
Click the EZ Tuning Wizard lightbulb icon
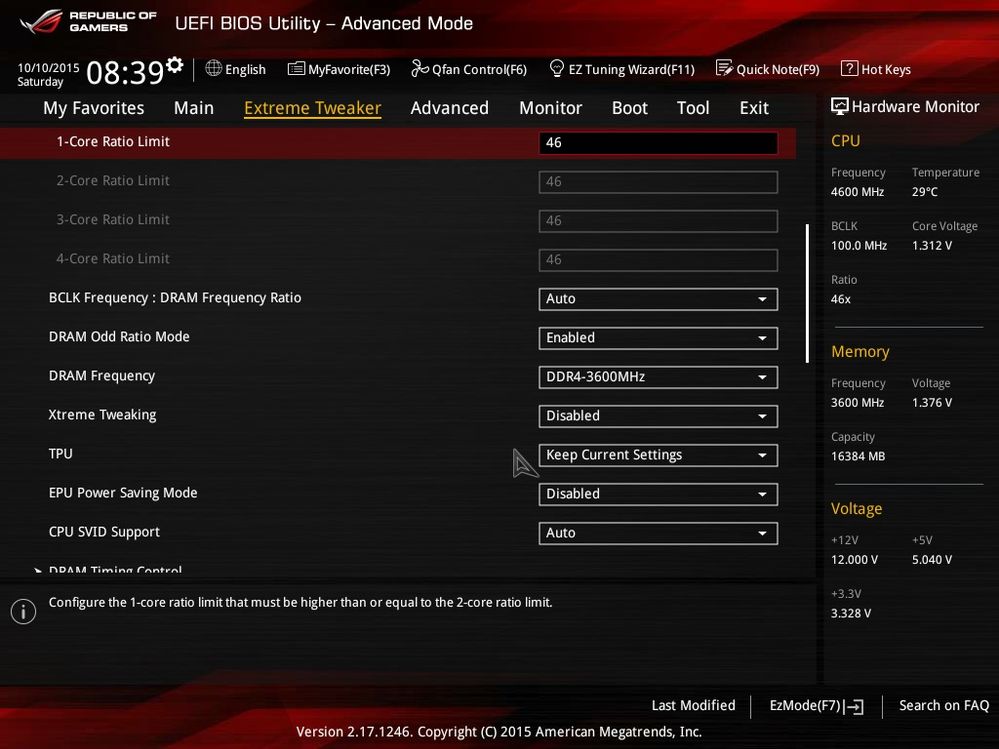click(556, 68)
